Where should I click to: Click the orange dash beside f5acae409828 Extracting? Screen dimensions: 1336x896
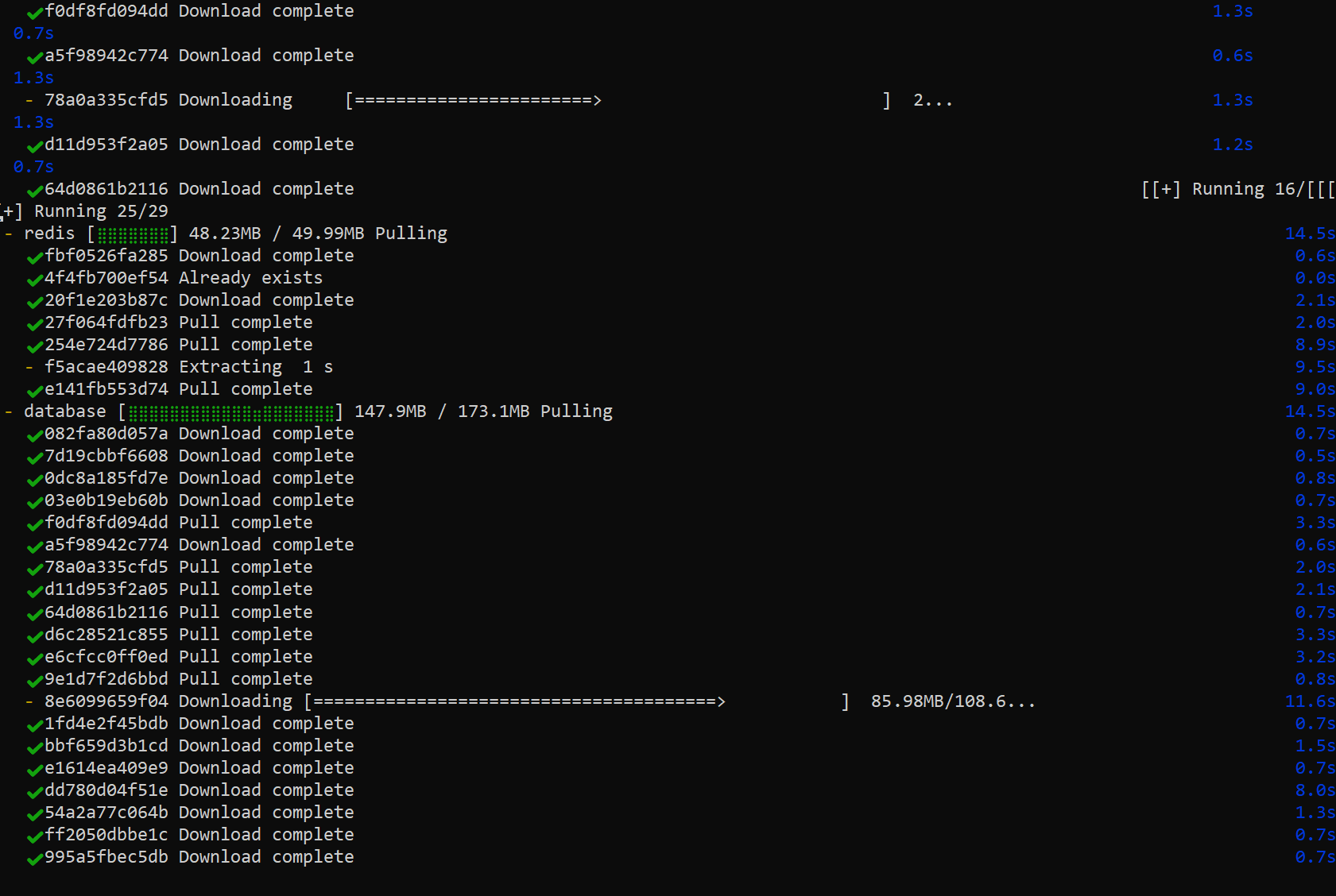pyautogui.click(x=29, y=367)
